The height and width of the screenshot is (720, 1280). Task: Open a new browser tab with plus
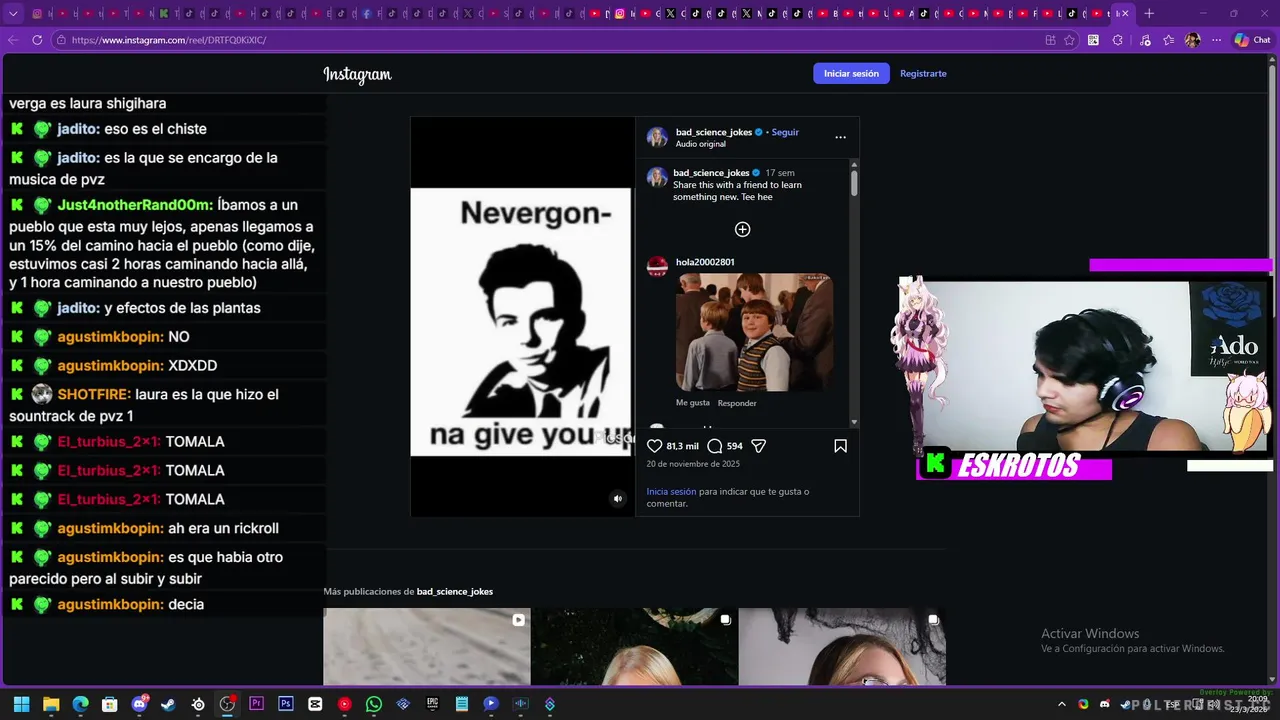pyautogui.click(x=1149, y=14)
